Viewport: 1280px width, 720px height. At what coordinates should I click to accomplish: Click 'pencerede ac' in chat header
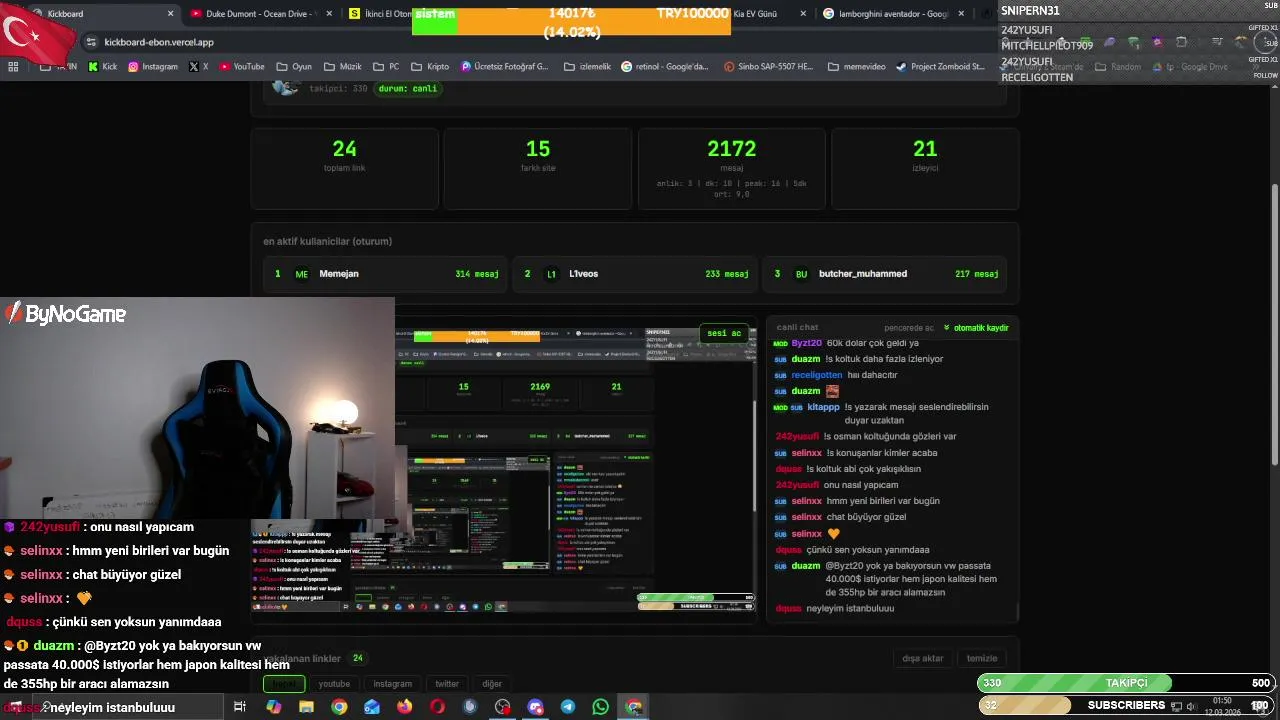click(x=909, y=328)
